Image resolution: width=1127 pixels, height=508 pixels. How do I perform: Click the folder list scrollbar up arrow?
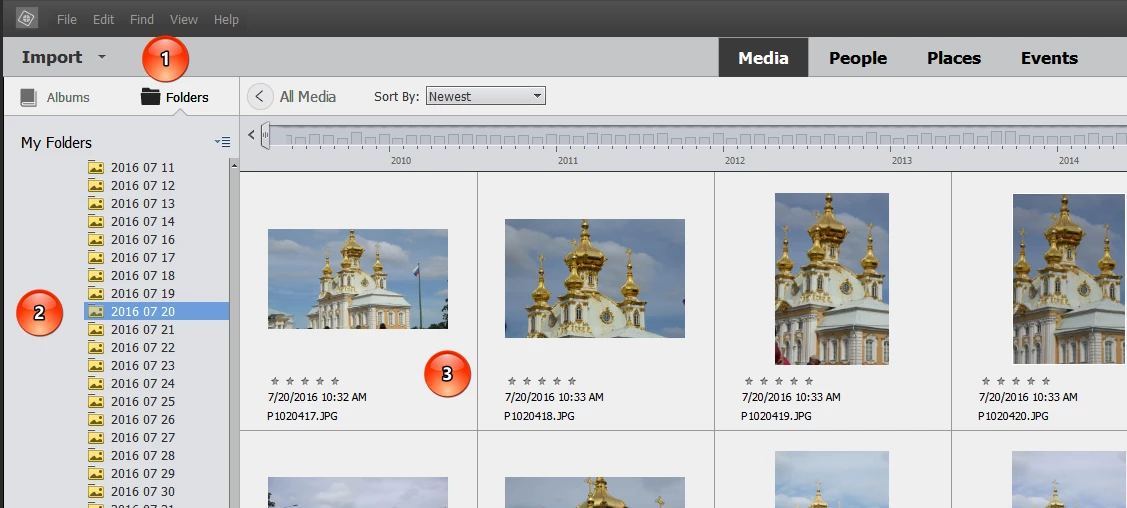coord(234,165)
